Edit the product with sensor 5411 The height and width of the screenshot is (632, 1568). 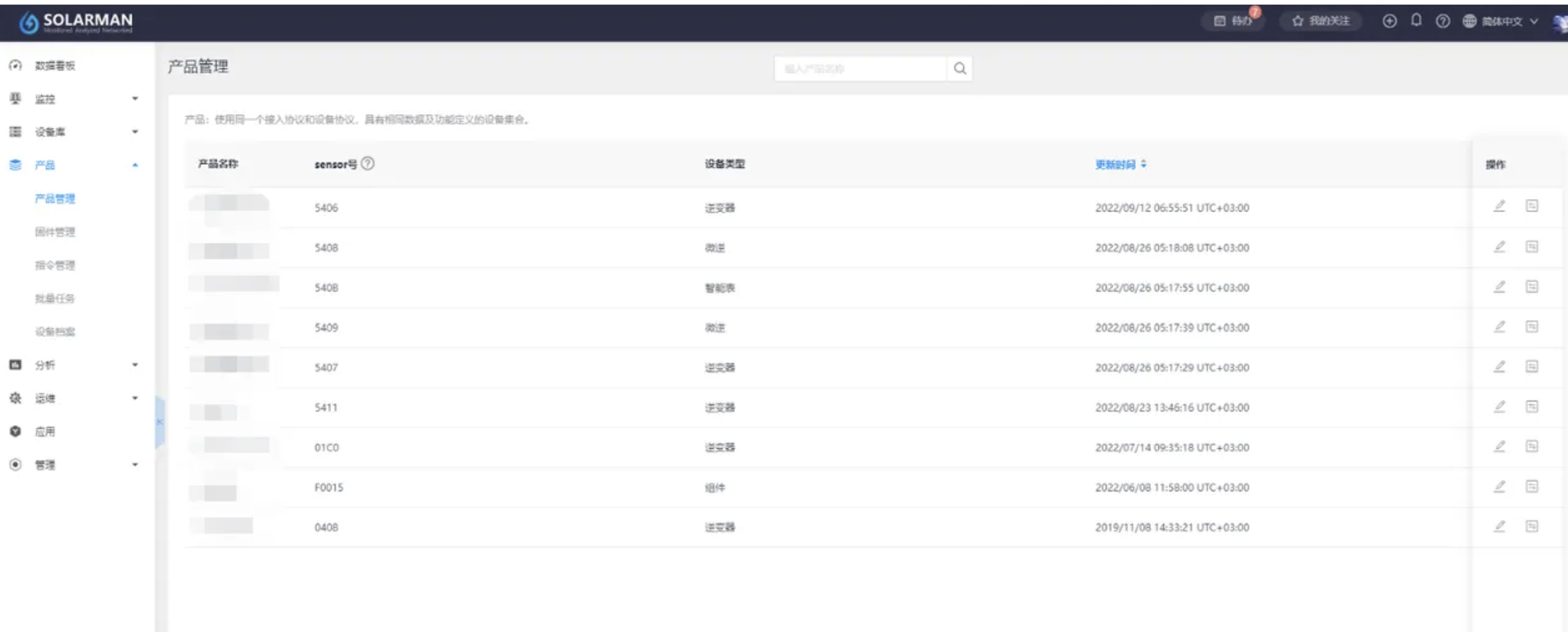click(x=1500, y=406)
